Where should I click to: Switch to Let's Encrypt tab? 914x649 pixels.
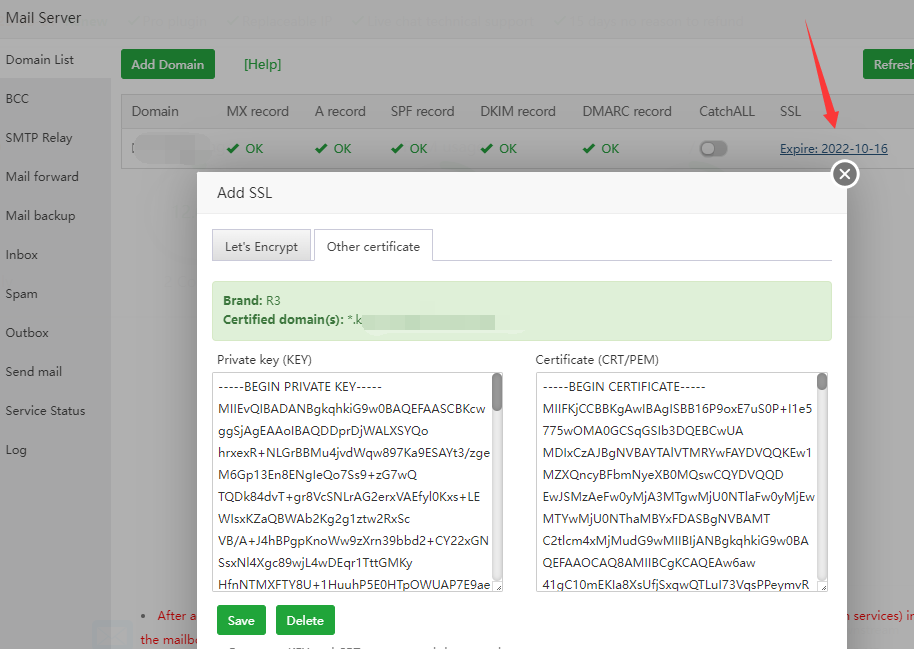pos(261,246)
